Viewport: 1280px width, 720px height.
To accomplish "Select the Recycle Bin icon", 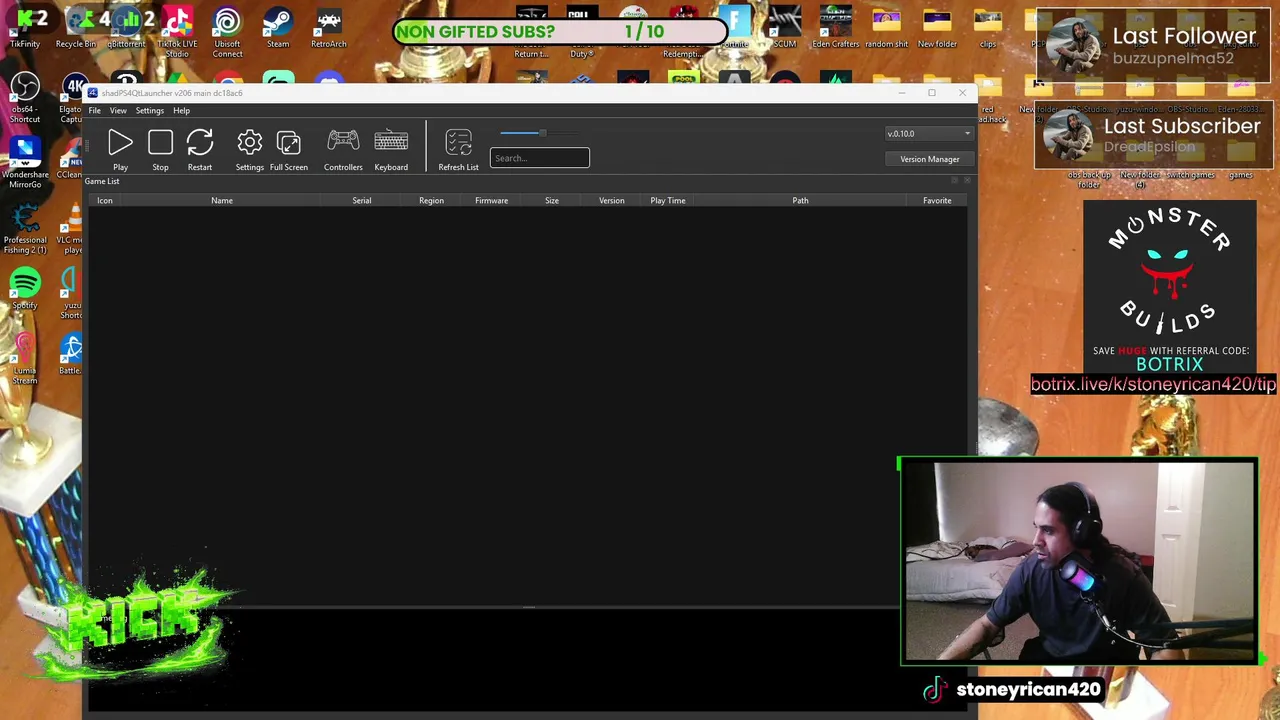I will 76,28.
